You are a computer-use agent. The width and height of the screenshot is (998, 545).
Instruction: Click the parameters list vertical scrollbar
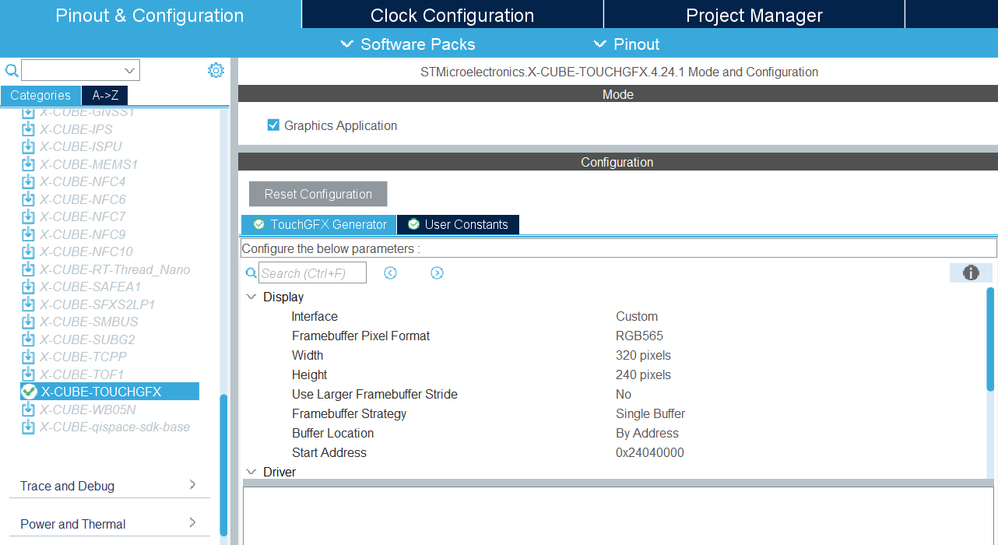(990, 339)
